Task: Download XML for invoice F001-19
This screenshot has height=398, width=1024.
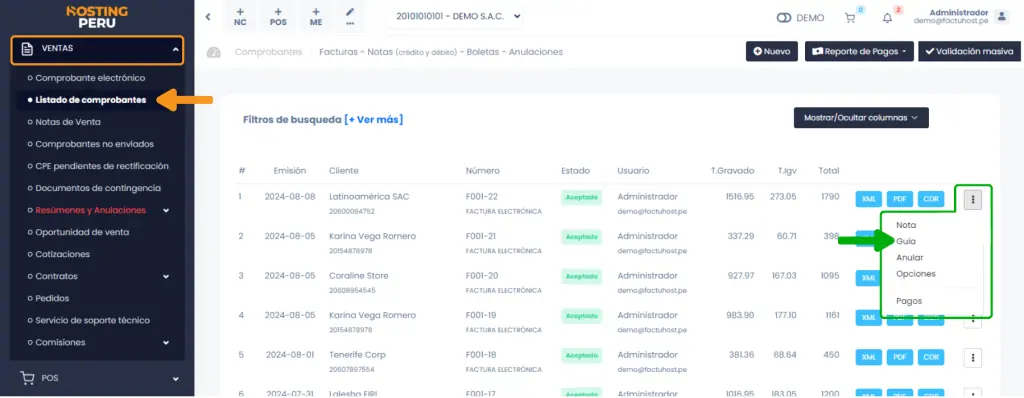Action: 869,318
